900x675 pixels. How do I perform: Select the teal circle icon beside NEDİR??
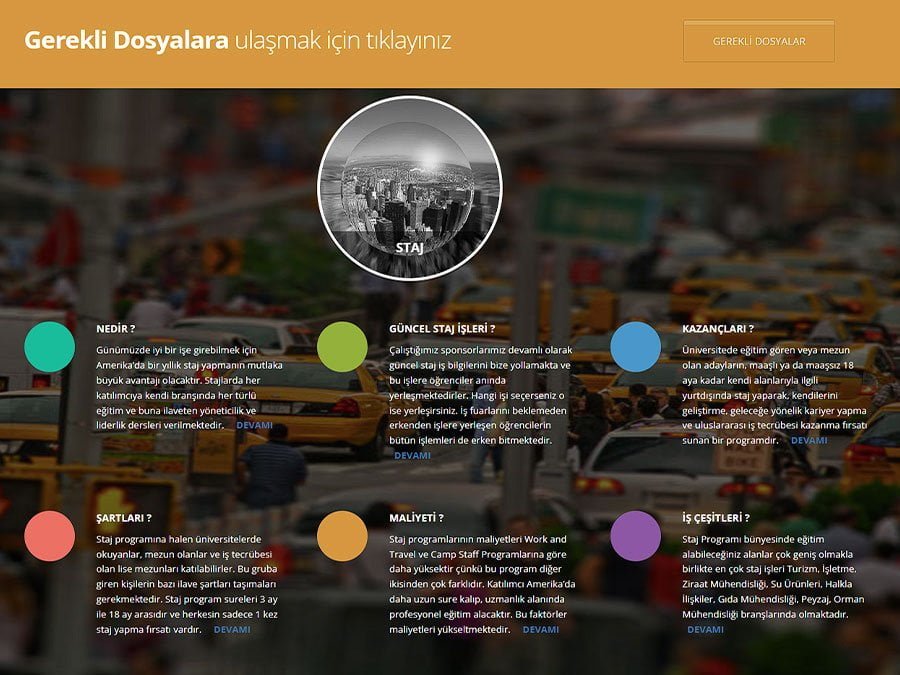coord(50,345)
